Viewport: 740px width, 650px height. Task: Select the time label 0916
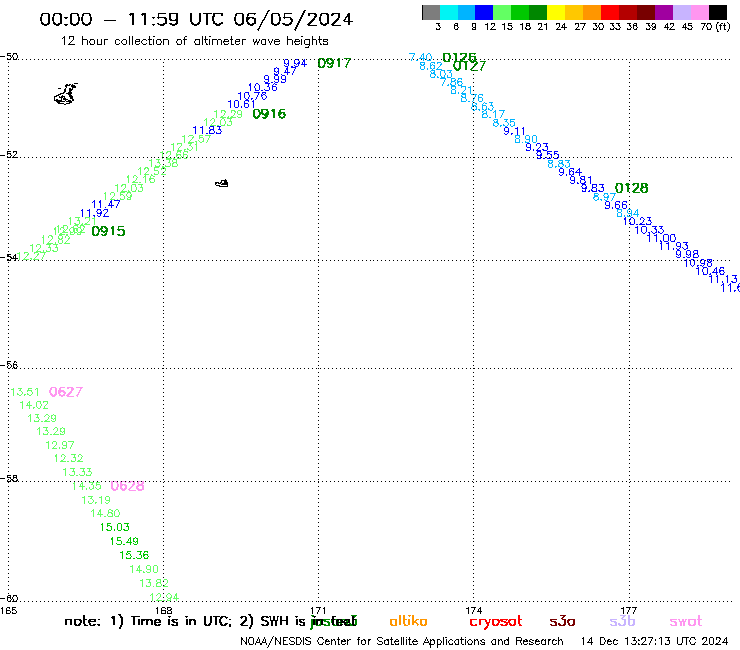tap(269, 114)
